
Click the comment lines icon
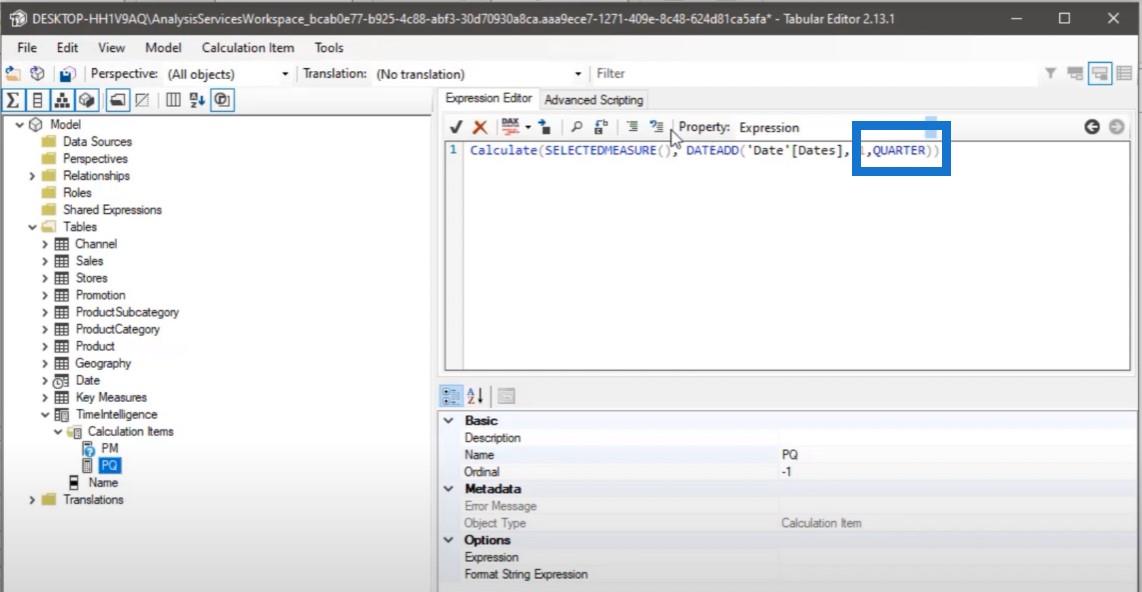tap(632, 127)
